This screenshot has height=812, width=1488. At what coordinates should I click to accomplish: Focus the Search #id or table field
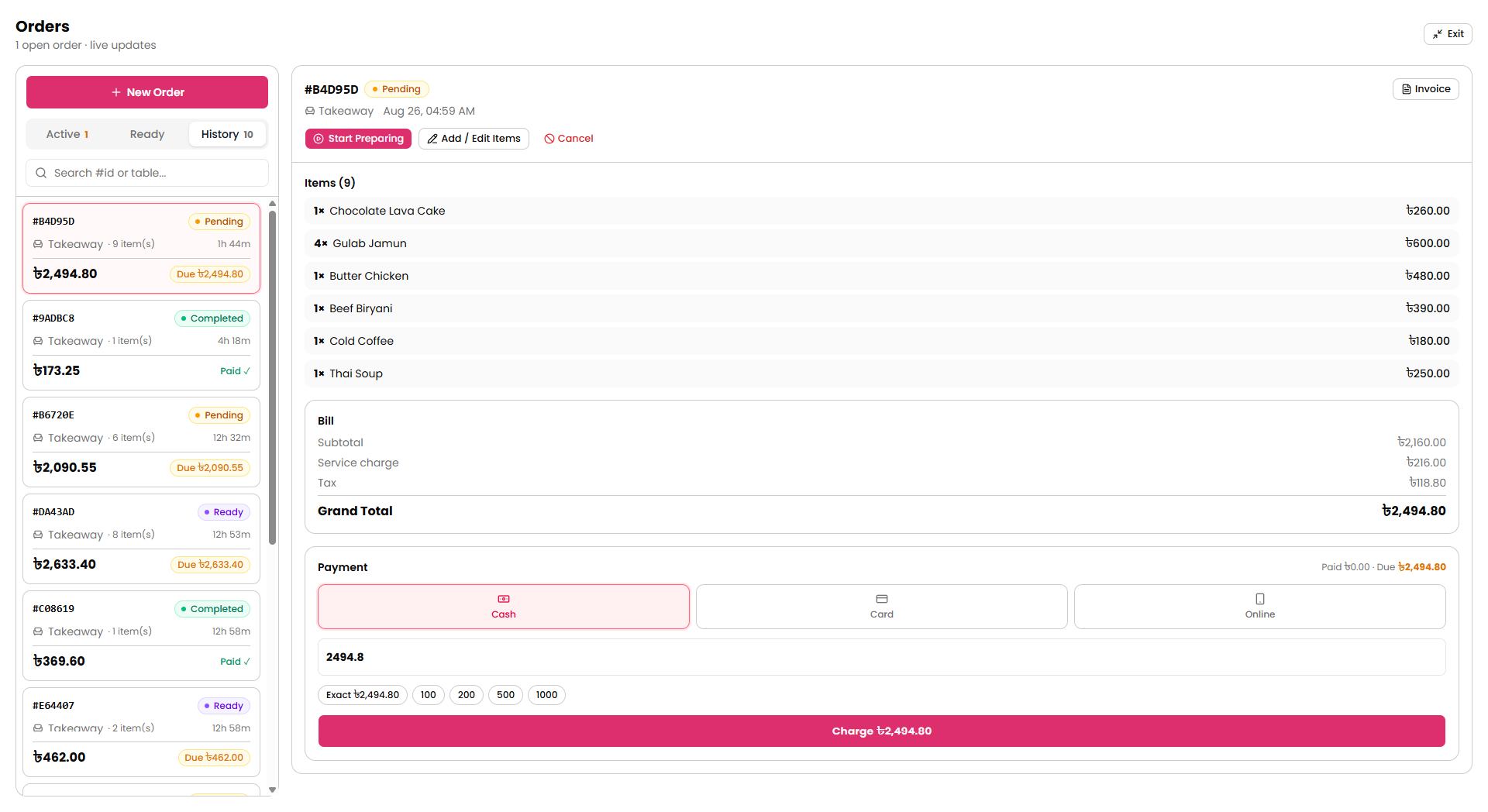tap(147, 173)
